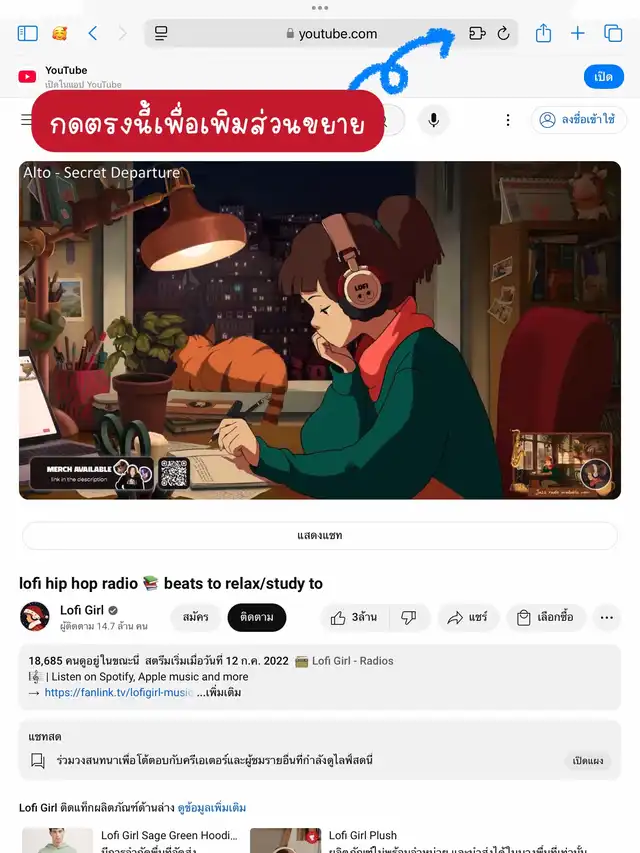Screen dimensions: 640x853
Task: Dislike the video with thumbs down
Action: coord(409,617)
